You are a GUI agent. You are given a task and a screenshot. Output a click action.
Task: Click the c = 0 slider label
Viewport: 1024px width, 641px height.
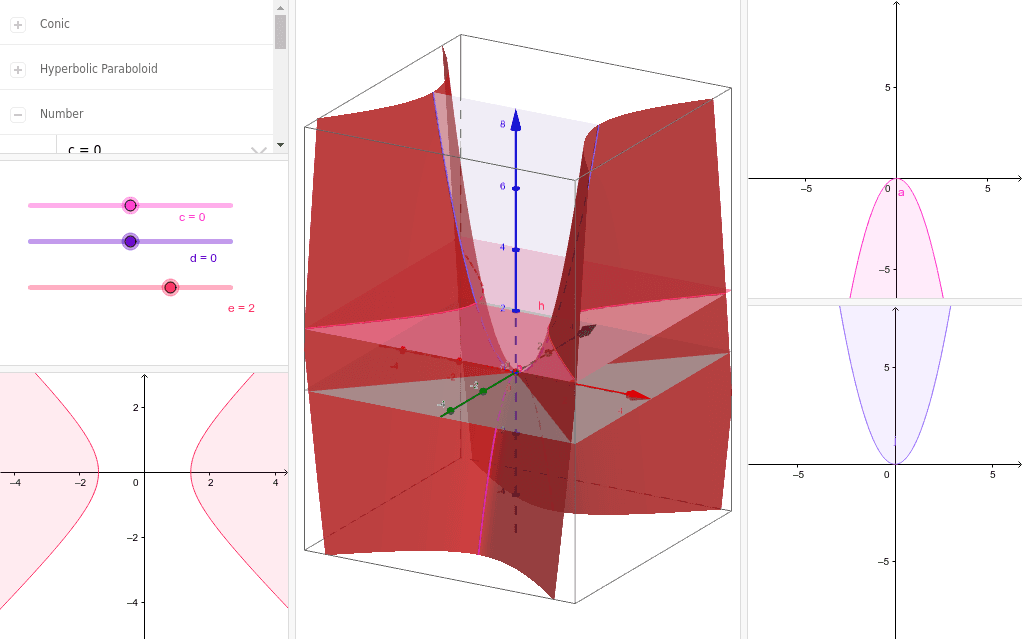[x=192, y=217]
